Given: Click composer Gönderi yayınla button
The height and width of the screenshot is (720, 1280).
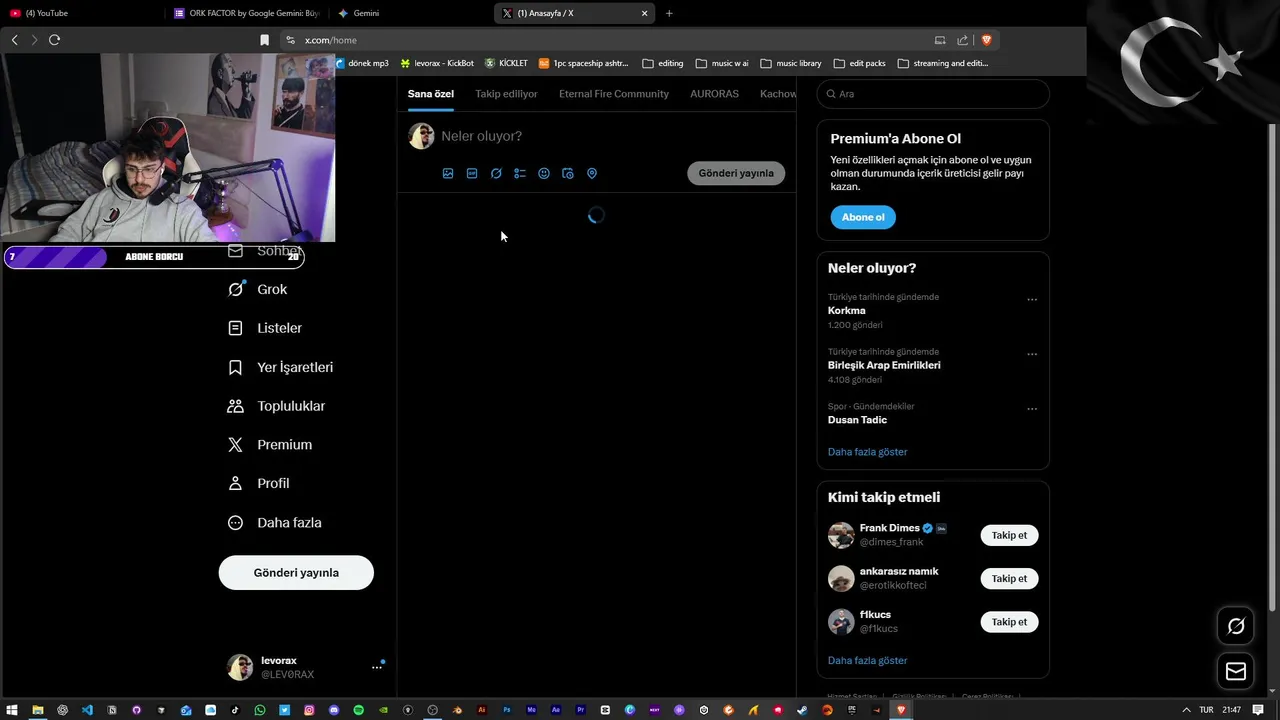Looking at the screenshot, I should click(736, 173).
